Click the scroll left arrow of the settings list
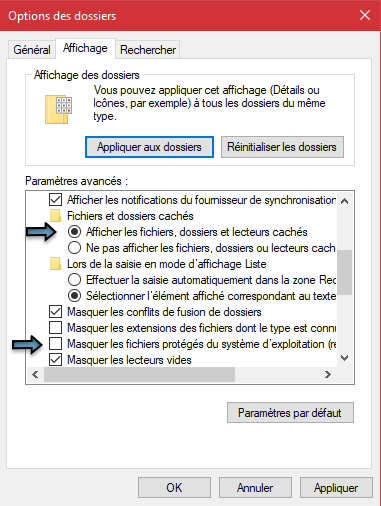 [x=35, y=374]
